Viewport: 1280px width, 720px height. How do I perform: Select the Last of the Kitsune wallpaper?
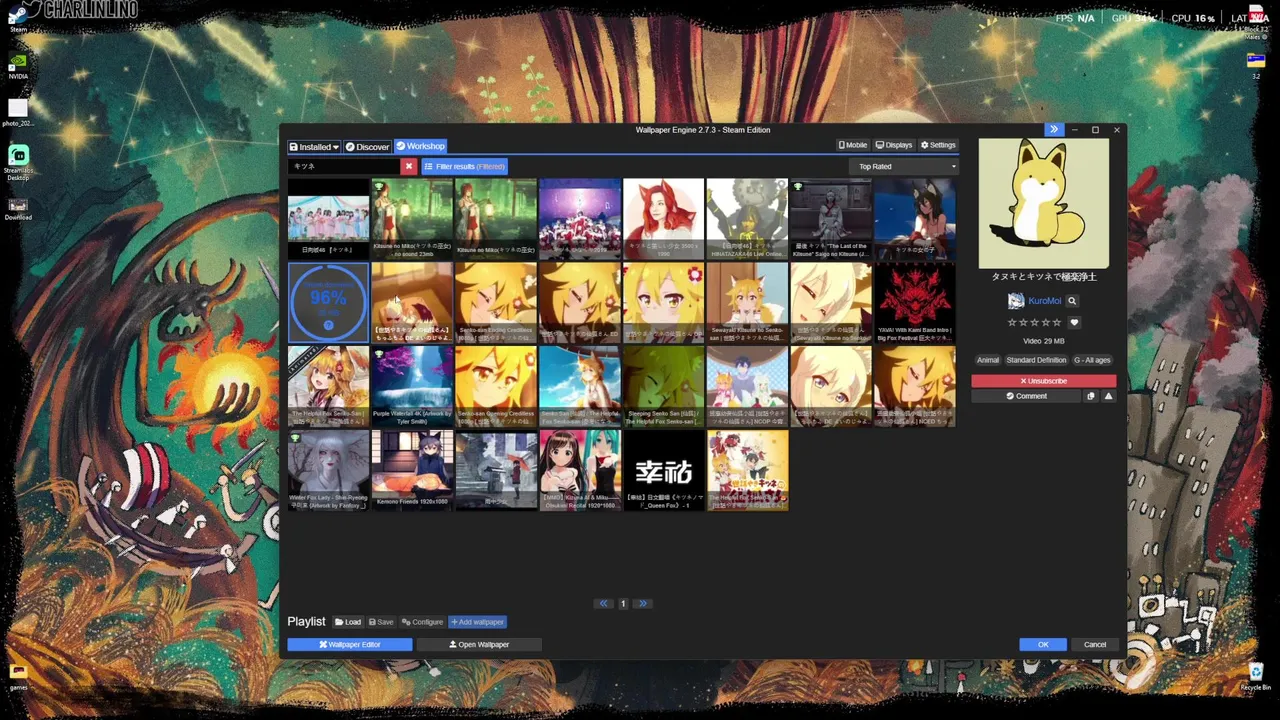click(831, 219)
